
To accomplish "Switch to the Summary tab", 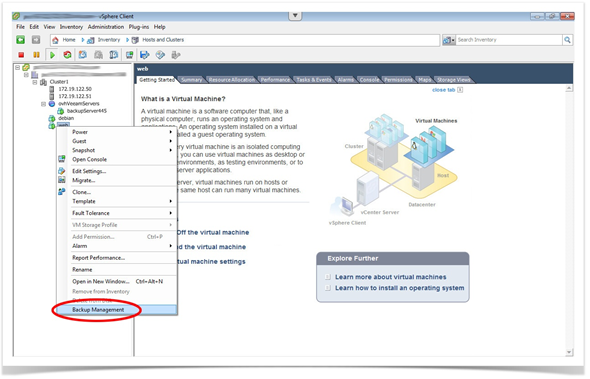I will coord(192,80).
